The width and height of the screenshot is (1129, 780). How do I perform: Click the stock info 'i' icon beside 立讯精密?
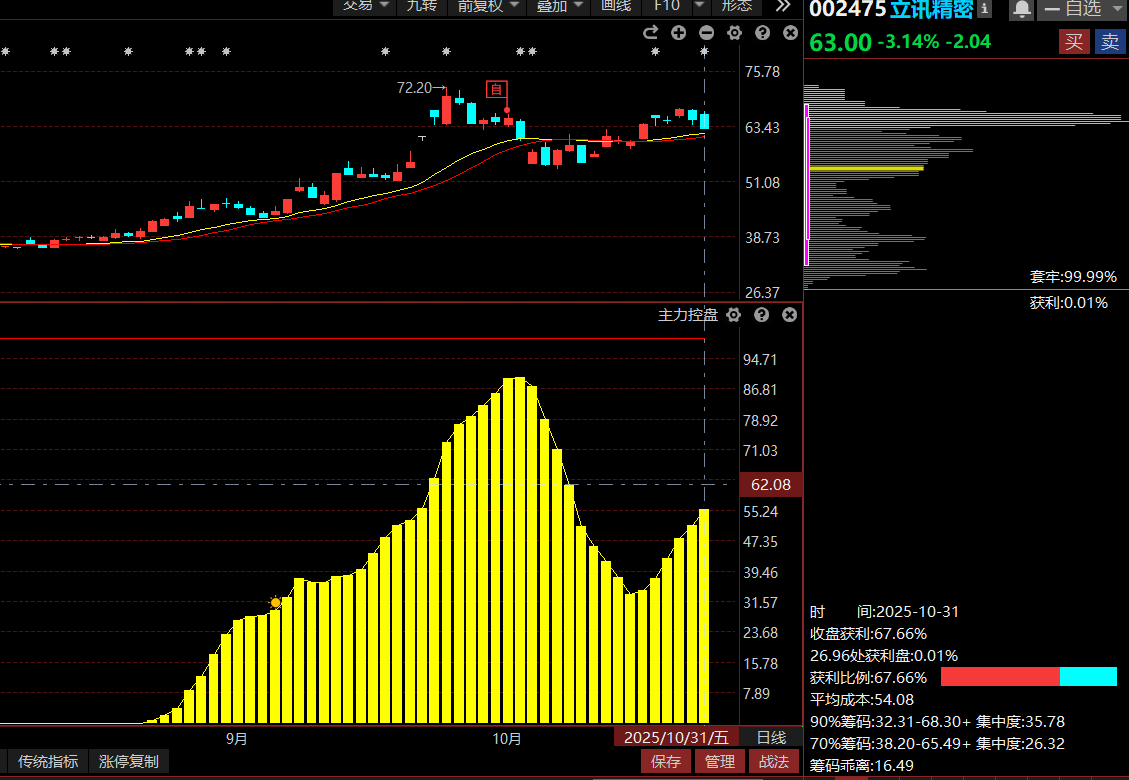coord(985,9)
